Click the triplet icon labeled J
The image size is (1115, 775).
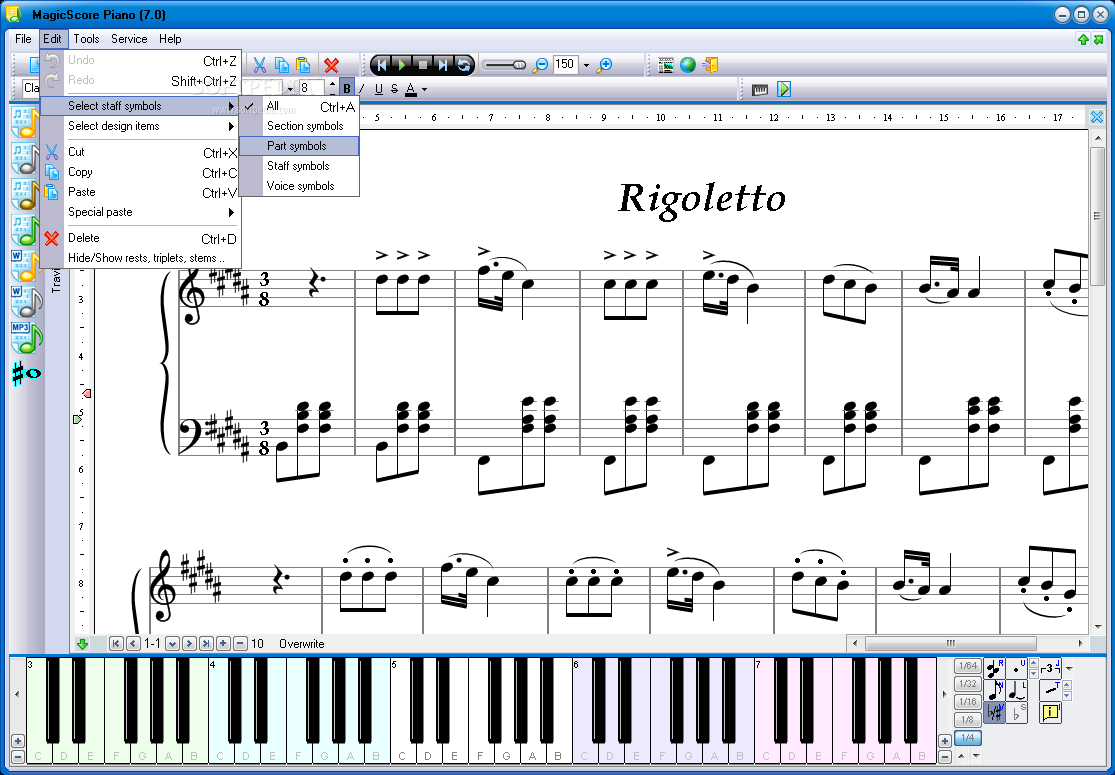tap(1050, 668)
